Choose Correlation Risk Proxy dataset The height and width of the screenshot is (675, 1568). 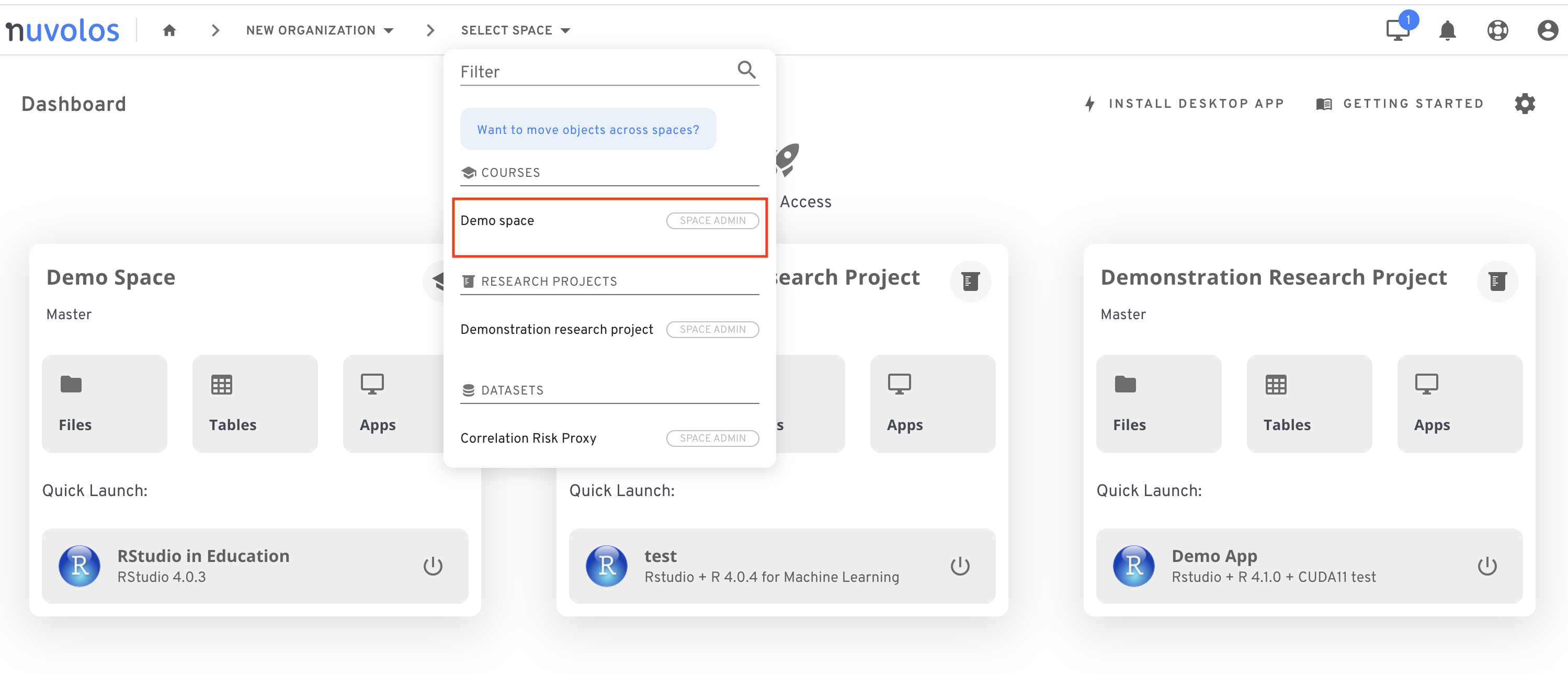coord(609,438)
